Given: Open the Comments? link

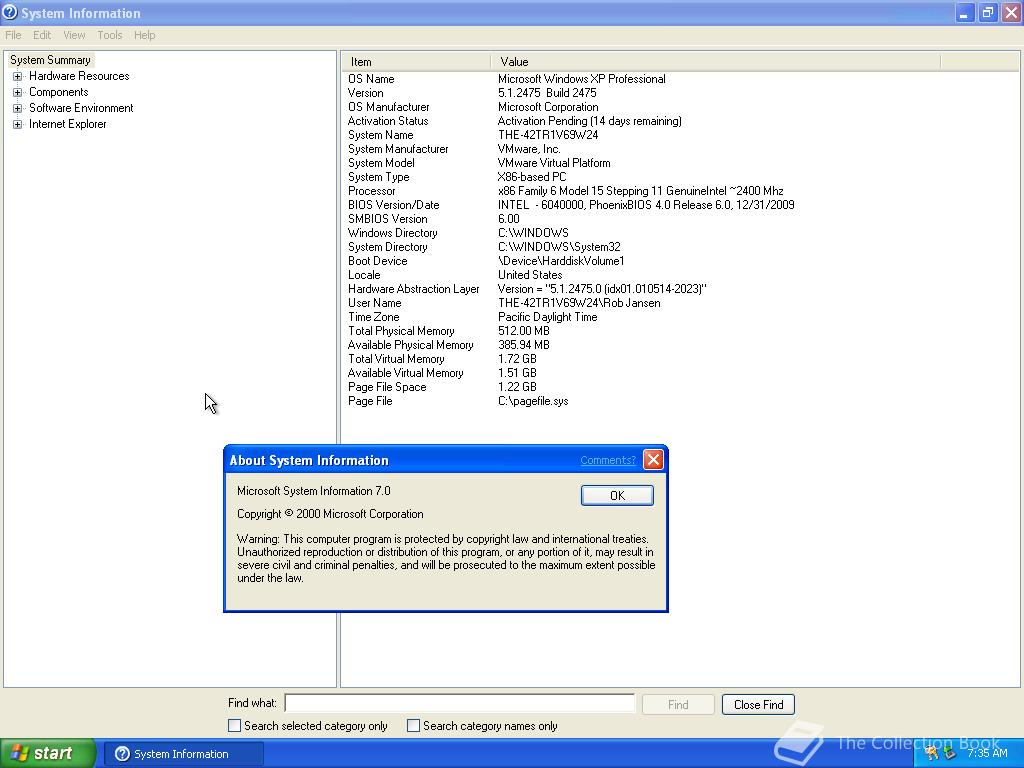Looking at the screenshot, I should [607, 460].
